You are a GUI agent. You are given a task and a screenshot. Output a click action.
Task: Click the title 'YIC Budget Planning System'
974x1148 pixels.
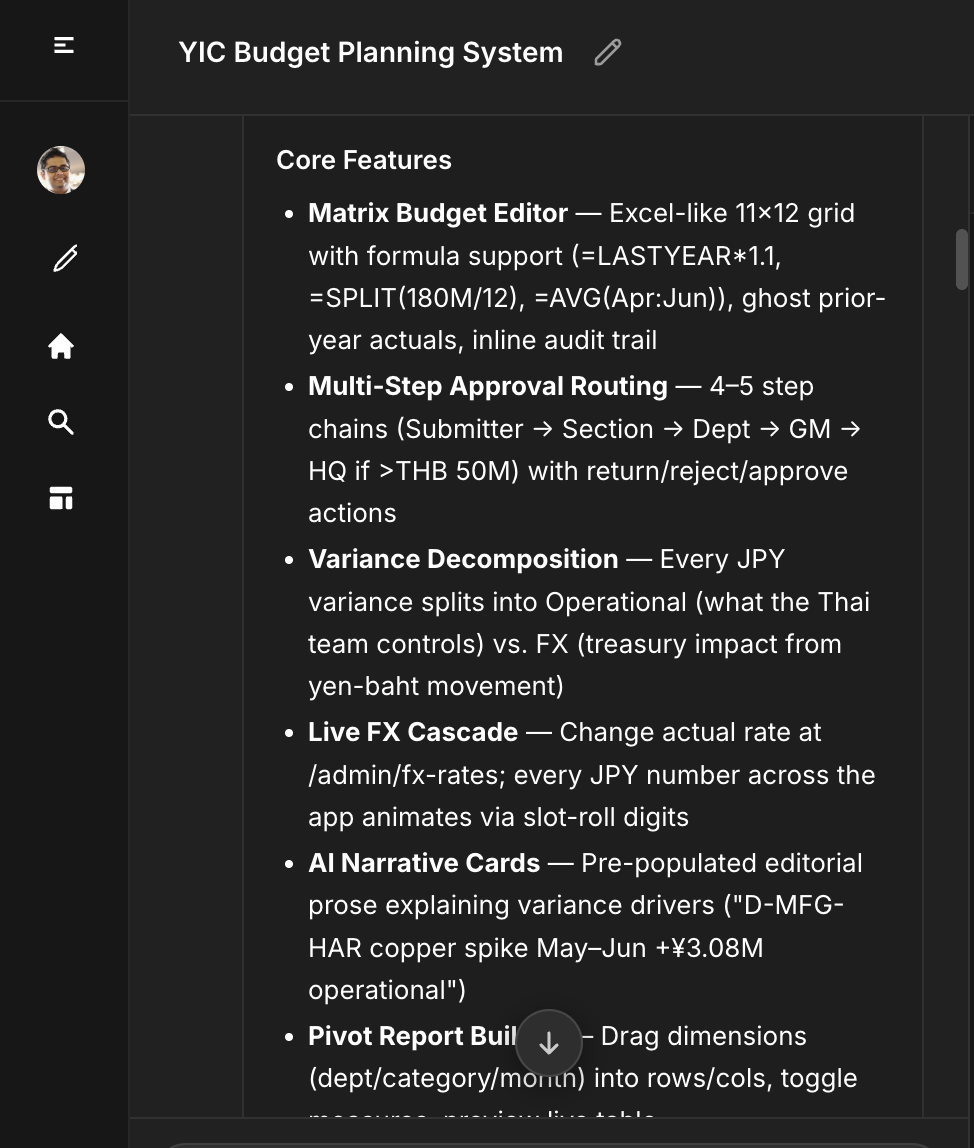pos(370,52)
